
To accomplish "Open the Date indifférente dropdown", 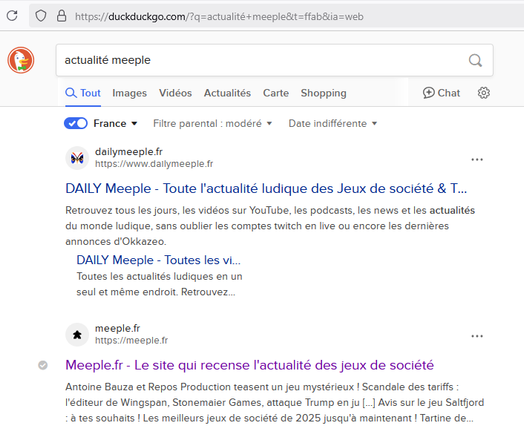I will pyautogui.click(x=333, y=124).
